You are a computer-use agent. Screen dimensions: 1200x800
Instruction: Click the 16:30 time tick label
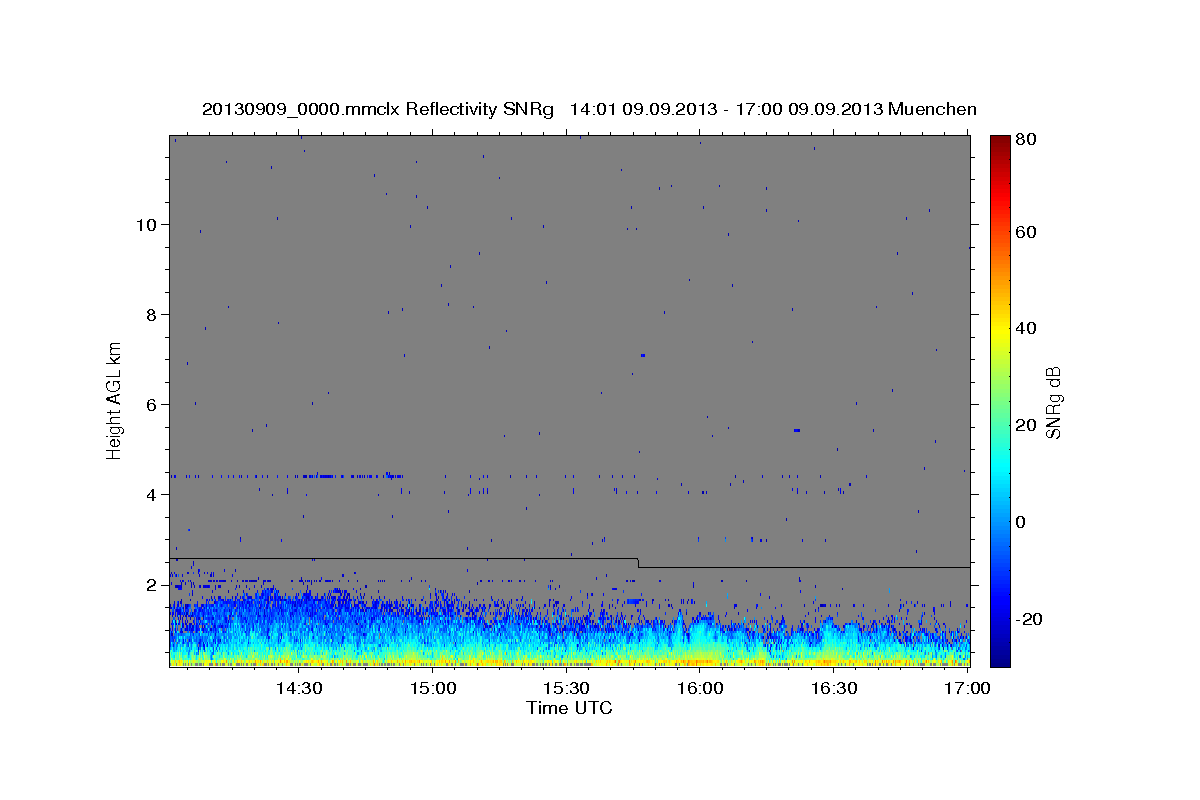pyautogui.click(x=834, y=688)
